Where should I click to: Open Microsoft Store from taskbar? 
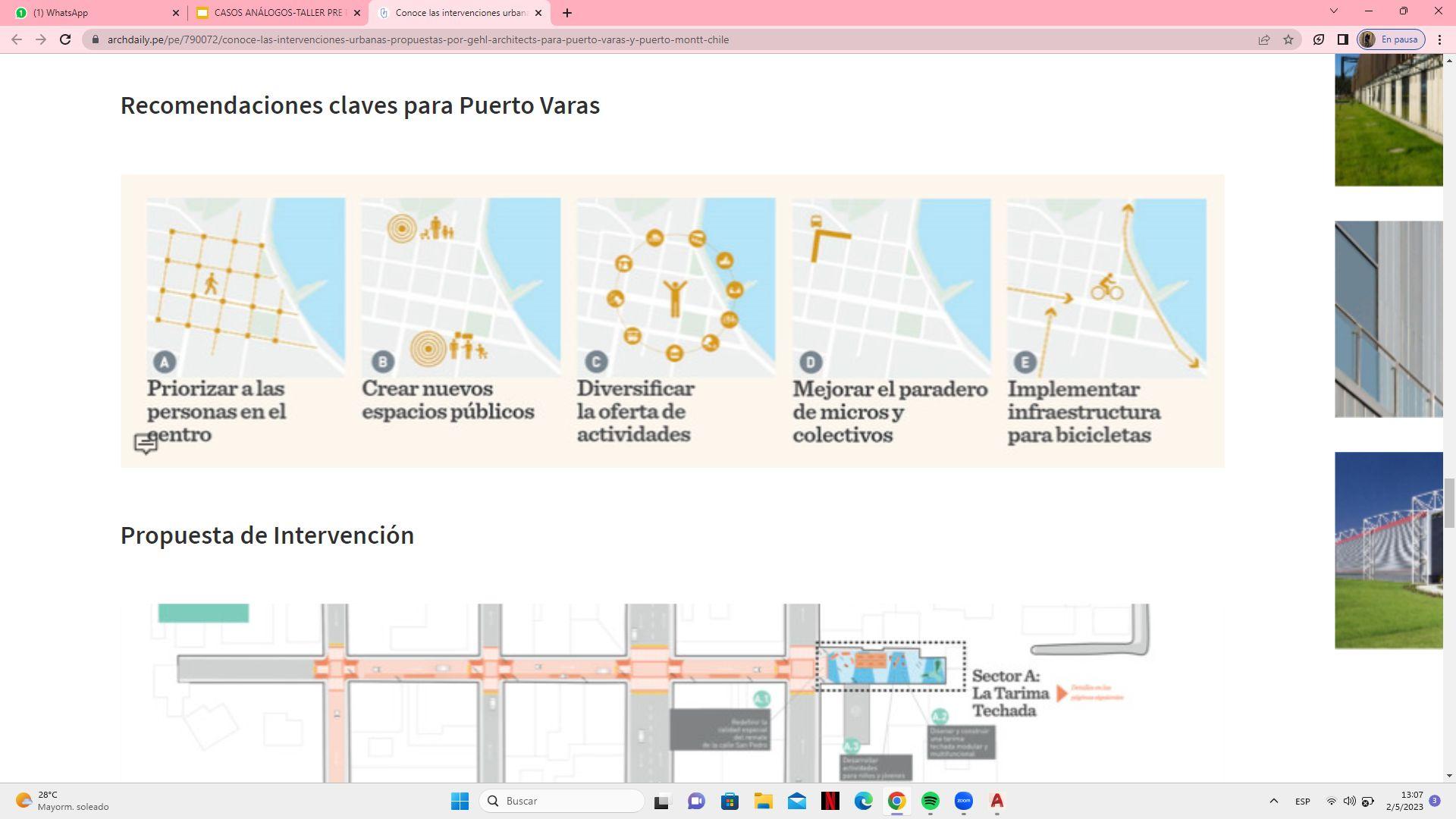coord(730,801)
